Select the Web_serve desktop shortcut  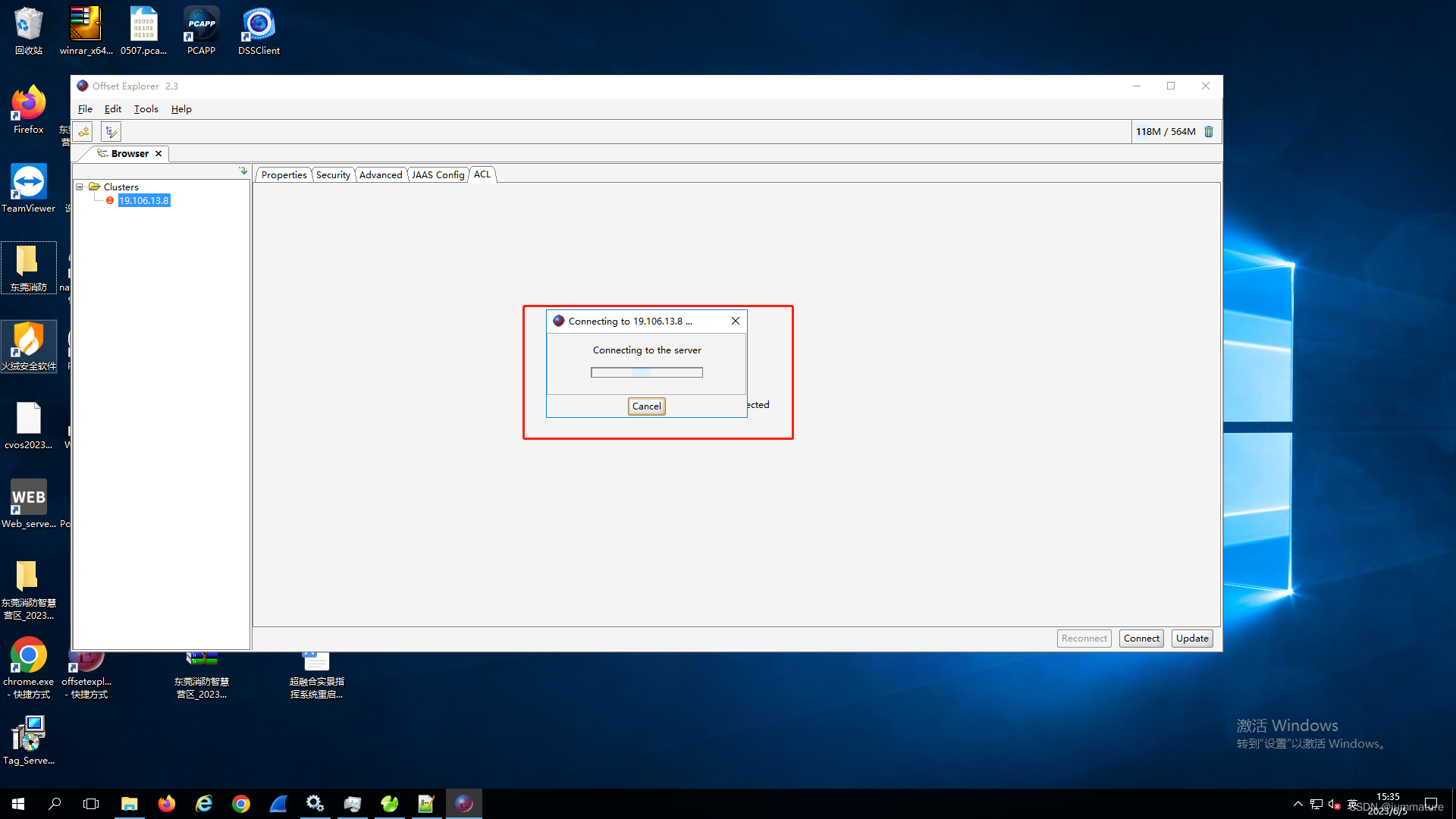point(29,504)
